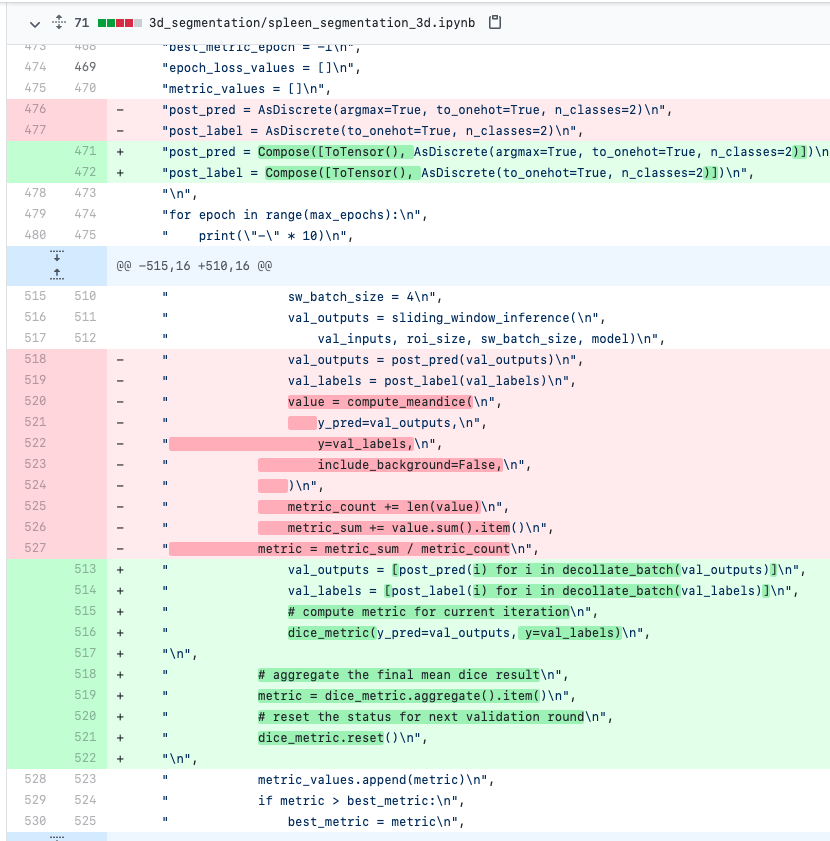Click the clipboard icon after the filename

[494, 23]
